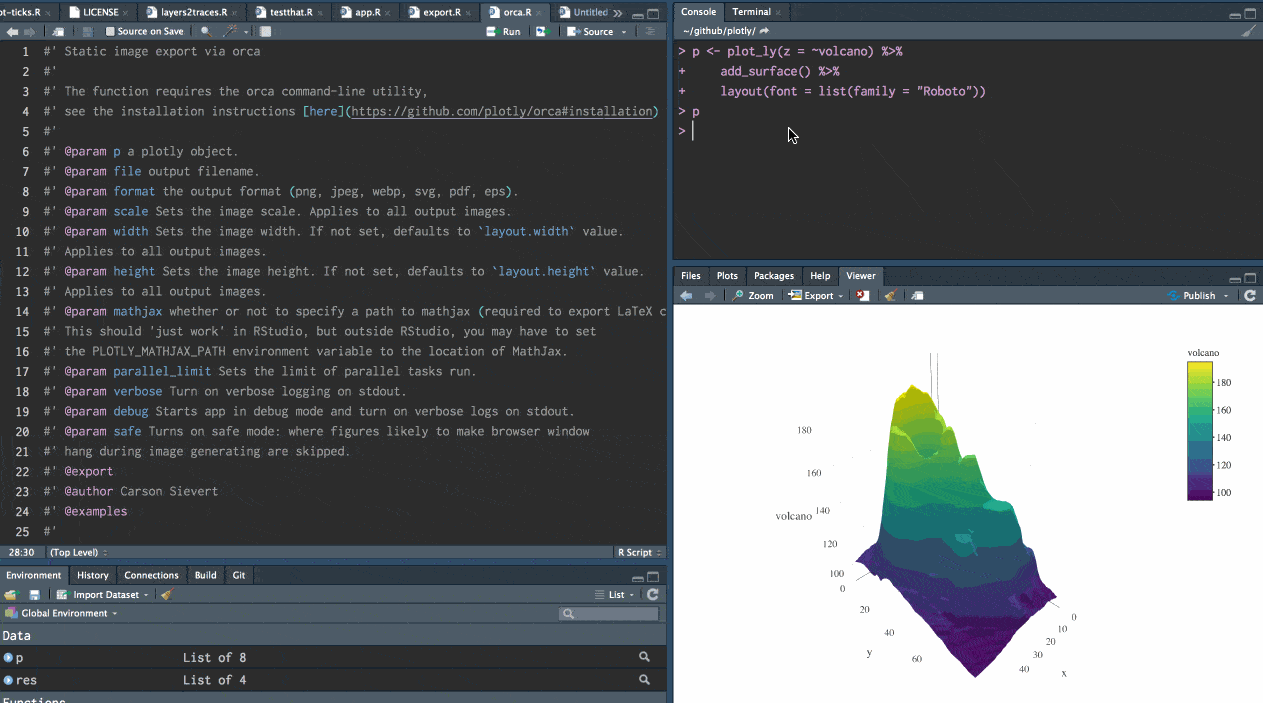Open the Connections tab
This screenshot has width=1263, height=703.
click(x=151, y=575)
